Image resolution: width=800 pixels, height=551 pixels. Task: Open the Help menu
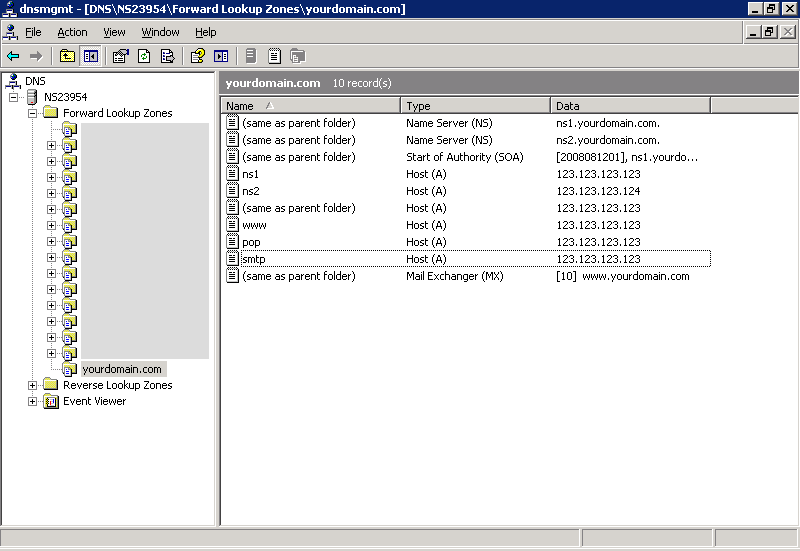tap(206, 32)
